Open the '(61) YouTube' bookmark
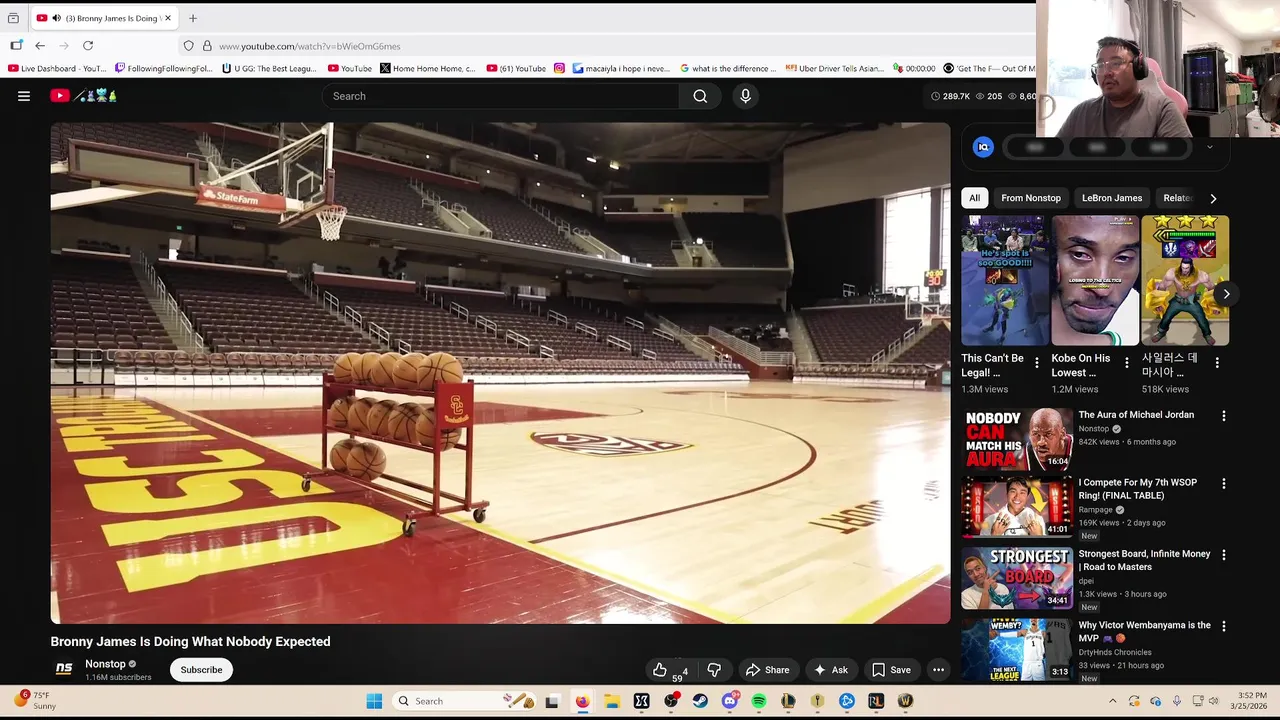Image resolution: width=1280 pixels, height=720 pixels. click(516, 69)
